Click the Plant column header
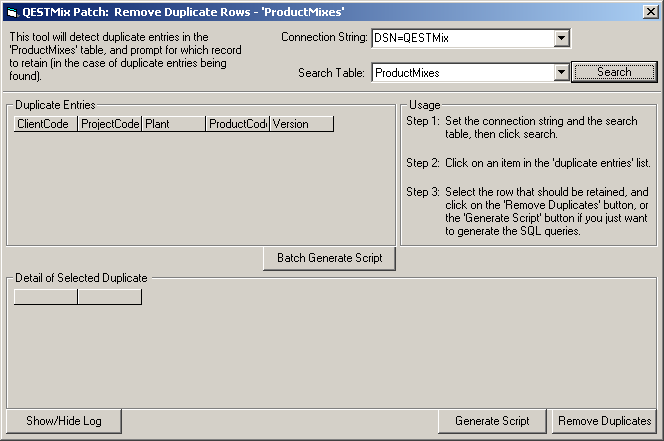 pyautogui.click(x=173, y=124)
